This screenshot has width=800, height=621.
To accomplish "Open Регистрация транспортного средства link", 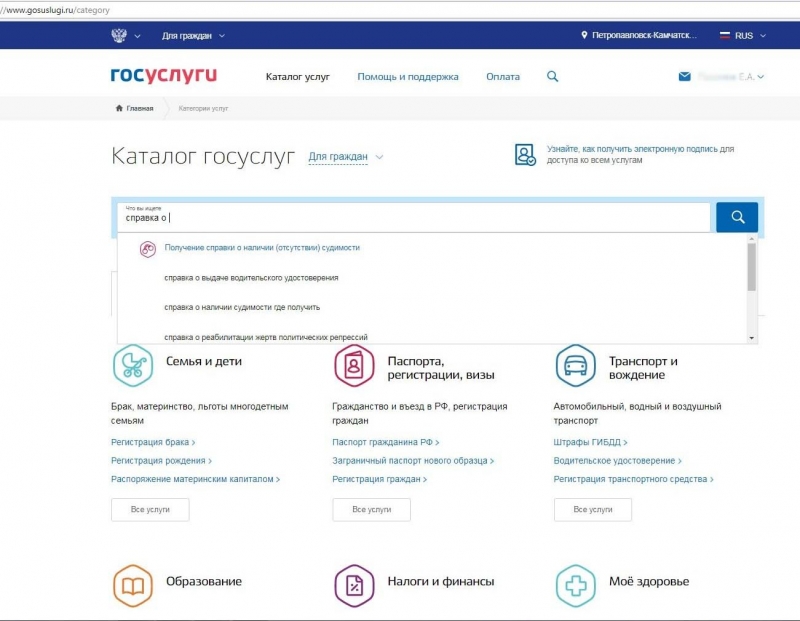I will point(634,479).
